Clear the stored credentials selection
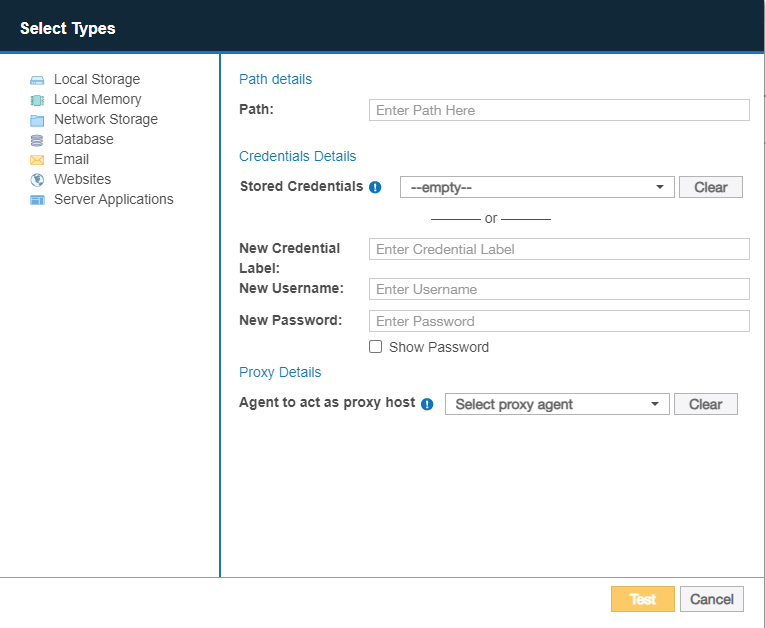The height and width of the screenshot is (628, 766). [x=710, y=187]
